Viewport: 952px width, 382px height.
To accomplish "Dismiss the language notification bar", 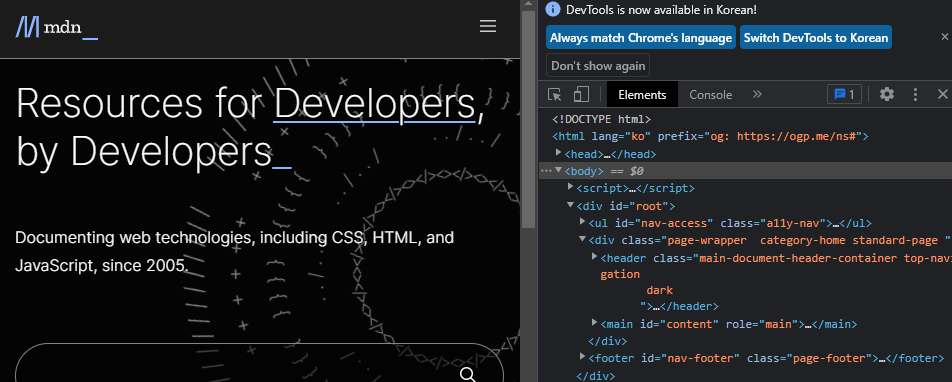I will [x=944, y=38].
